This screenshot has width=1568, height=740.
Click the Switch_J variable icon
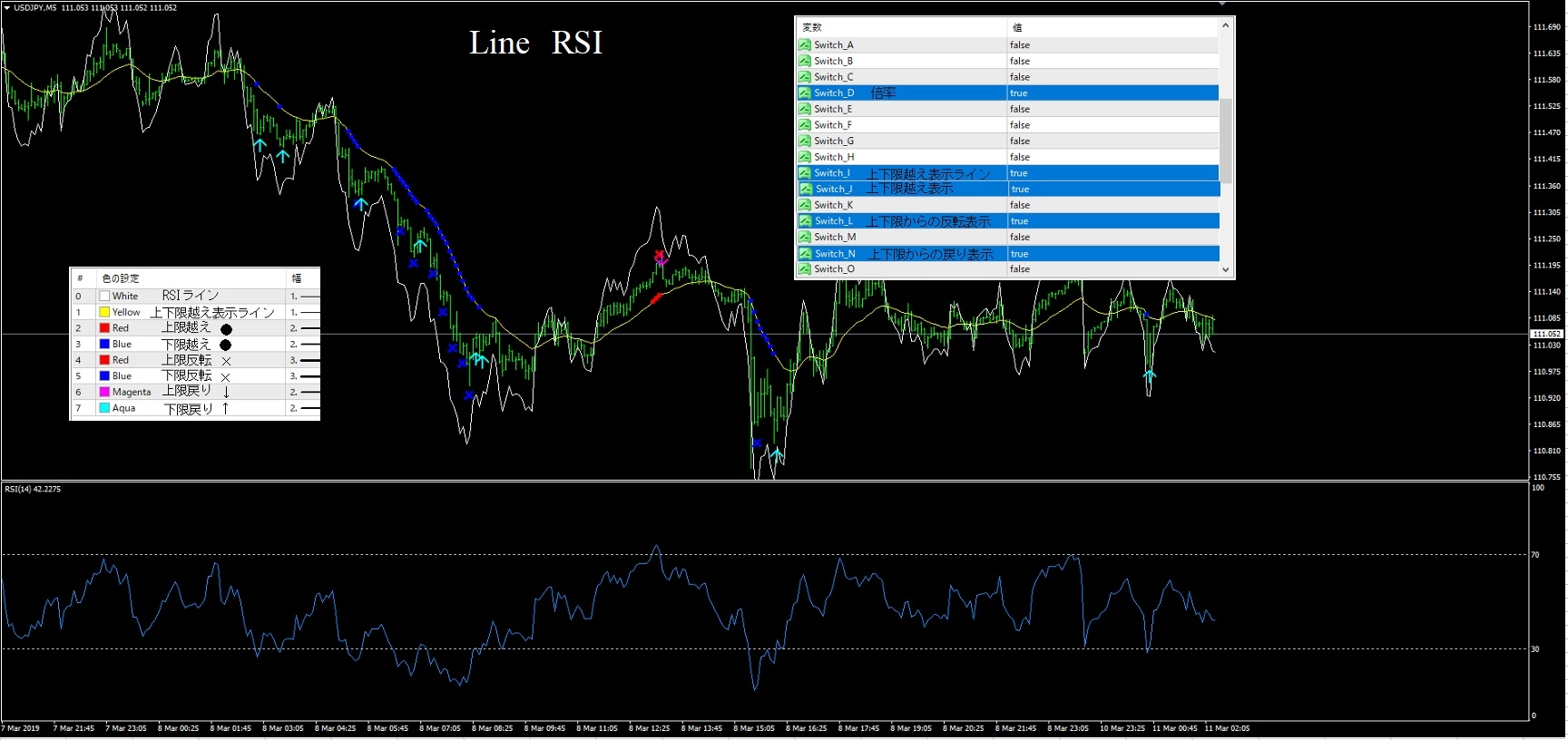tap(806, 189)
